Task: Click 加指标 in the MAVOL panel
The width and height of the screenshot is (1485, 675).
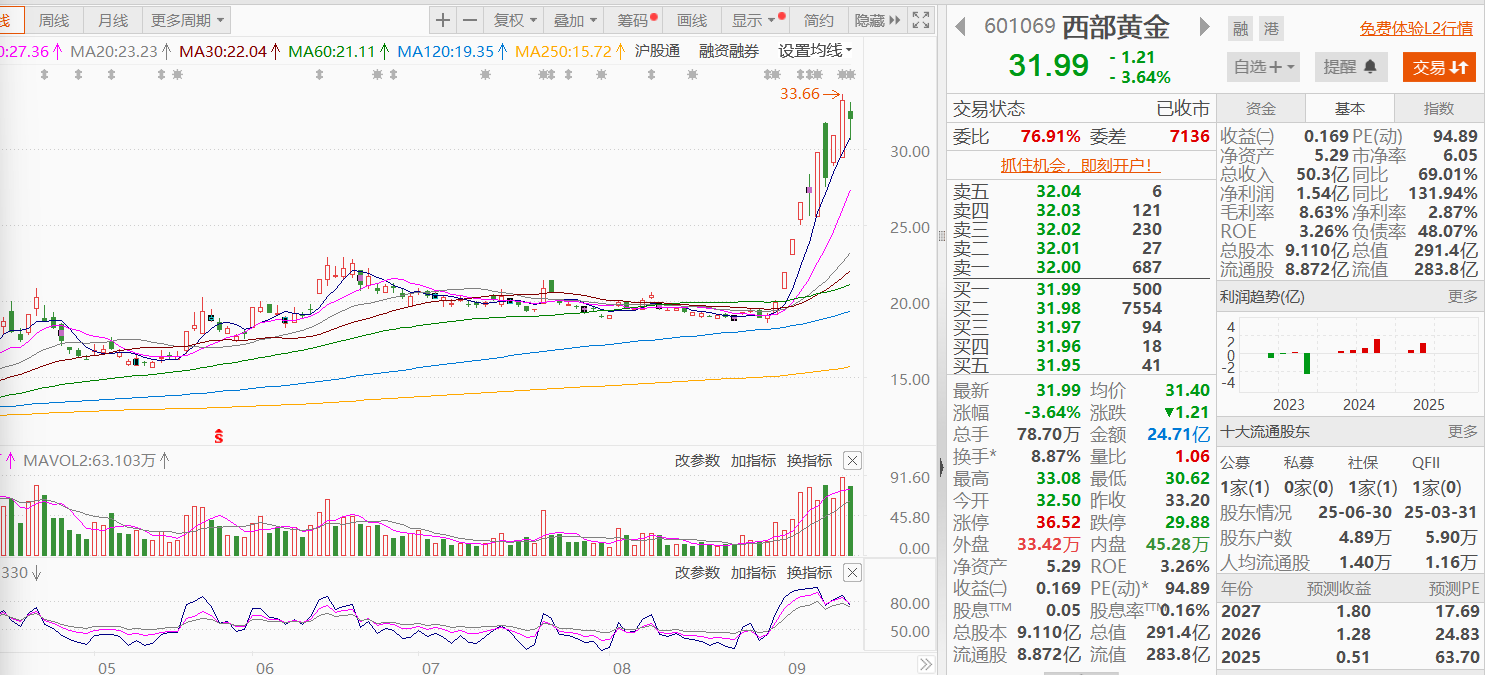Action: (x=753, y=460)
